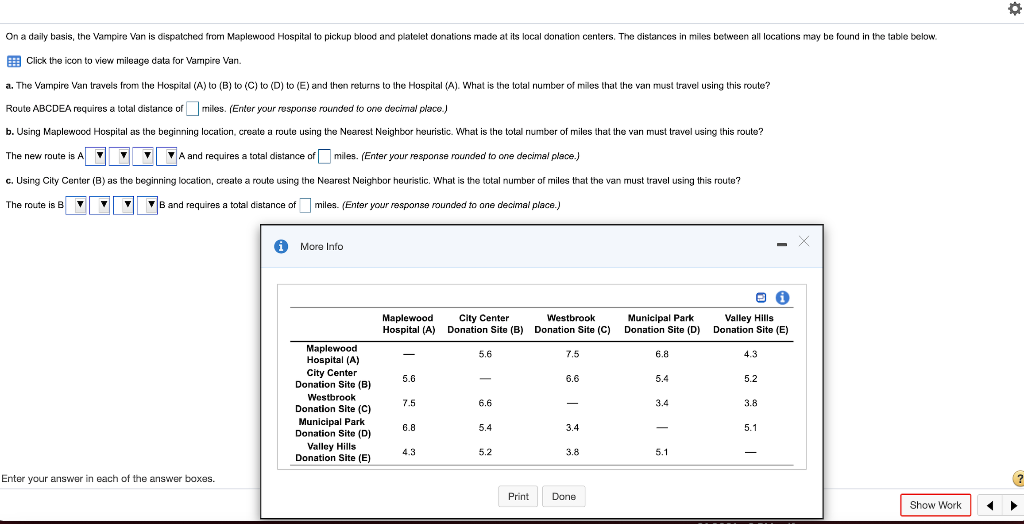1024x524 pixels.
Task: Click the Print button
Action: (518, 497)
